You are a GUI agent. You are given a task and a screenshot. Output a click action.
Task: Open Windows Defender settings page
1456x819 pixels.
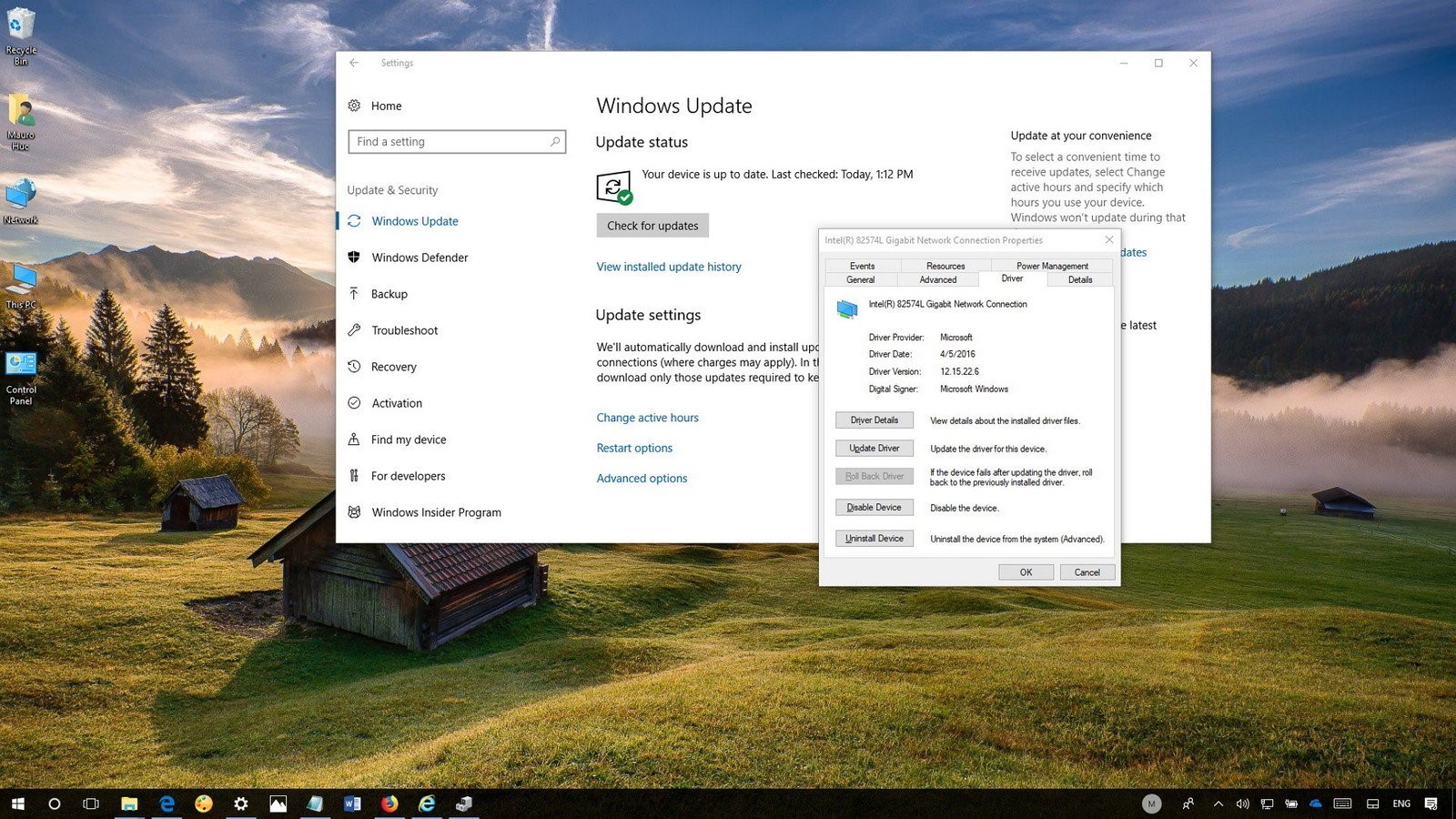tap(408, 258)
